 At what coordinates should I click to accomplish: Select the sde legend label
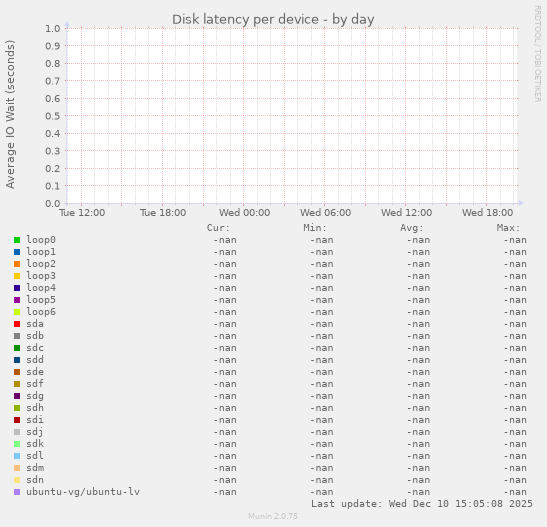(35, 372)
